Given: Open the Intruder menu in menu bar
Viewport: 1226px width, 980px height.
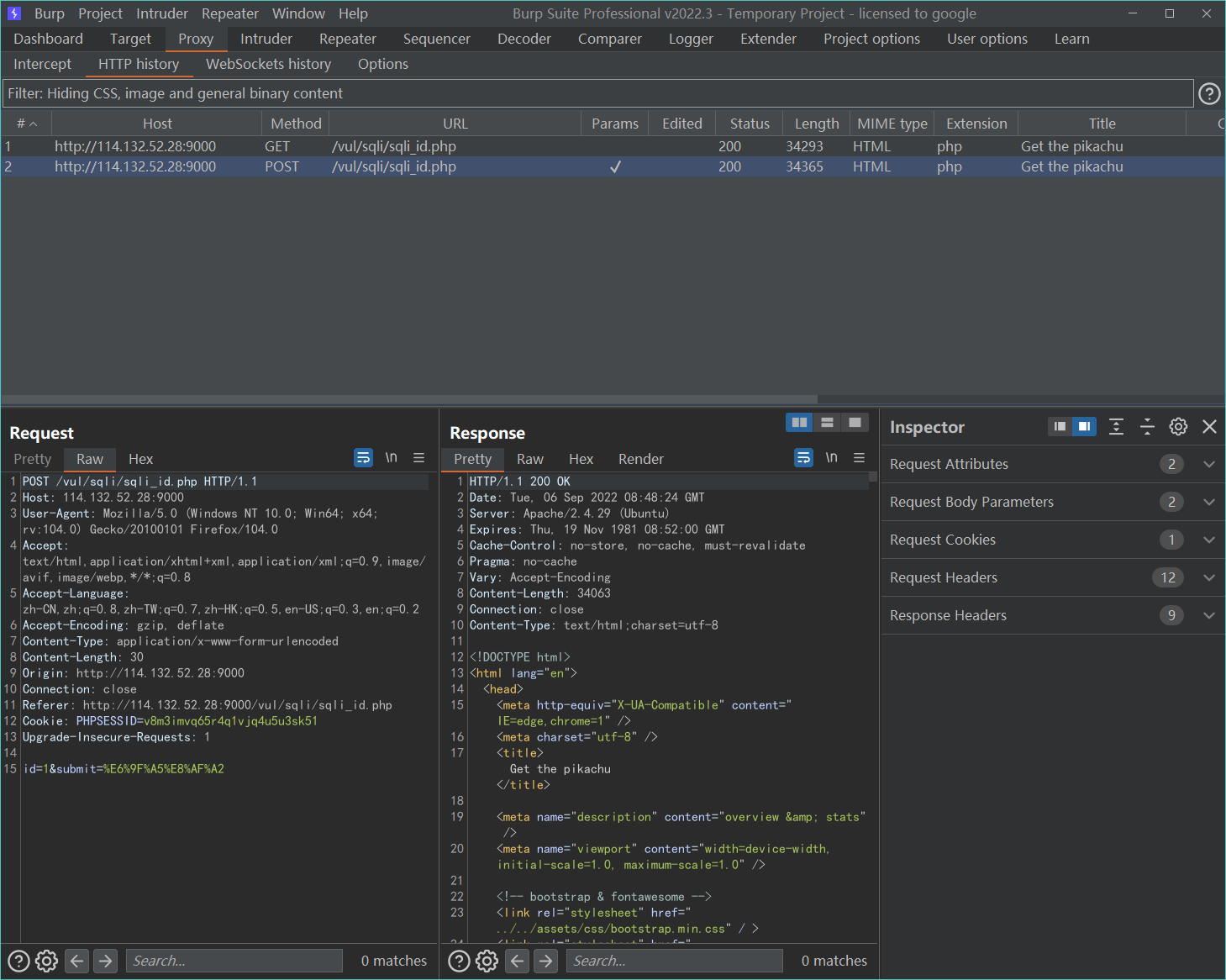Looking at the screenshot, I should tap(162, 13).
